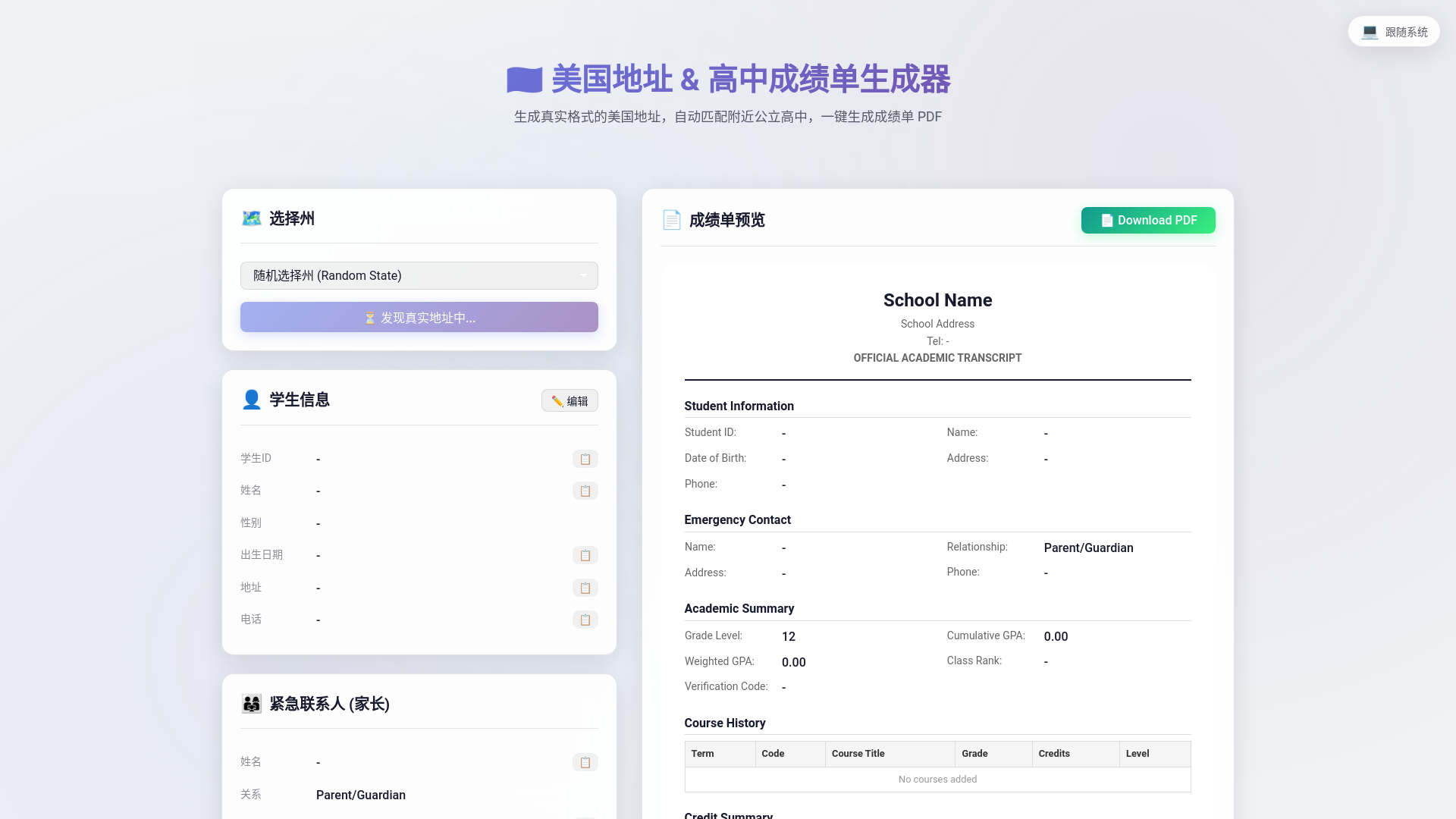Click the map icon beside 选择州

click(251, 218)
